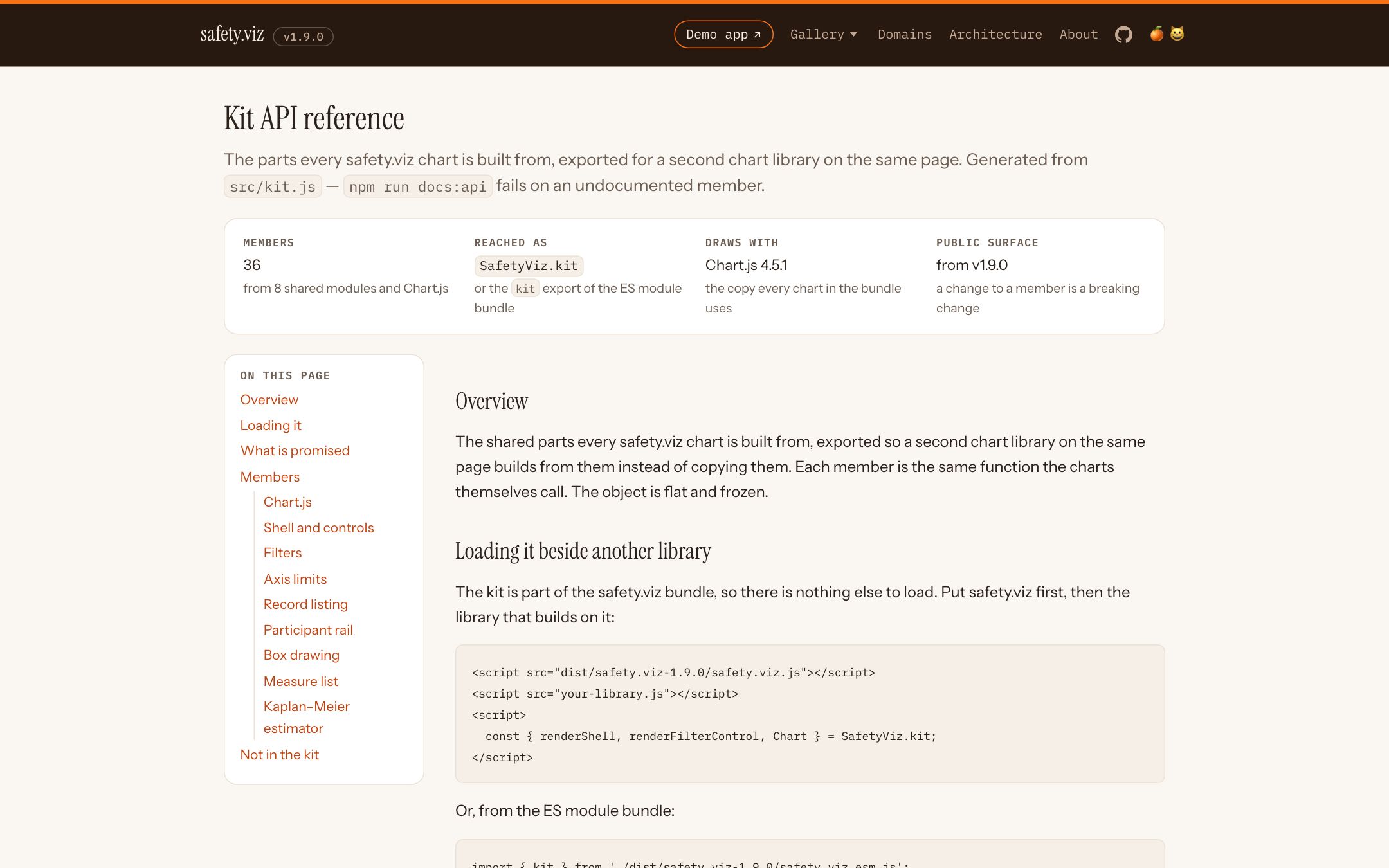Jump to the Participant rail sub-link
The image size is (1389, 868).
coord(308,630)
